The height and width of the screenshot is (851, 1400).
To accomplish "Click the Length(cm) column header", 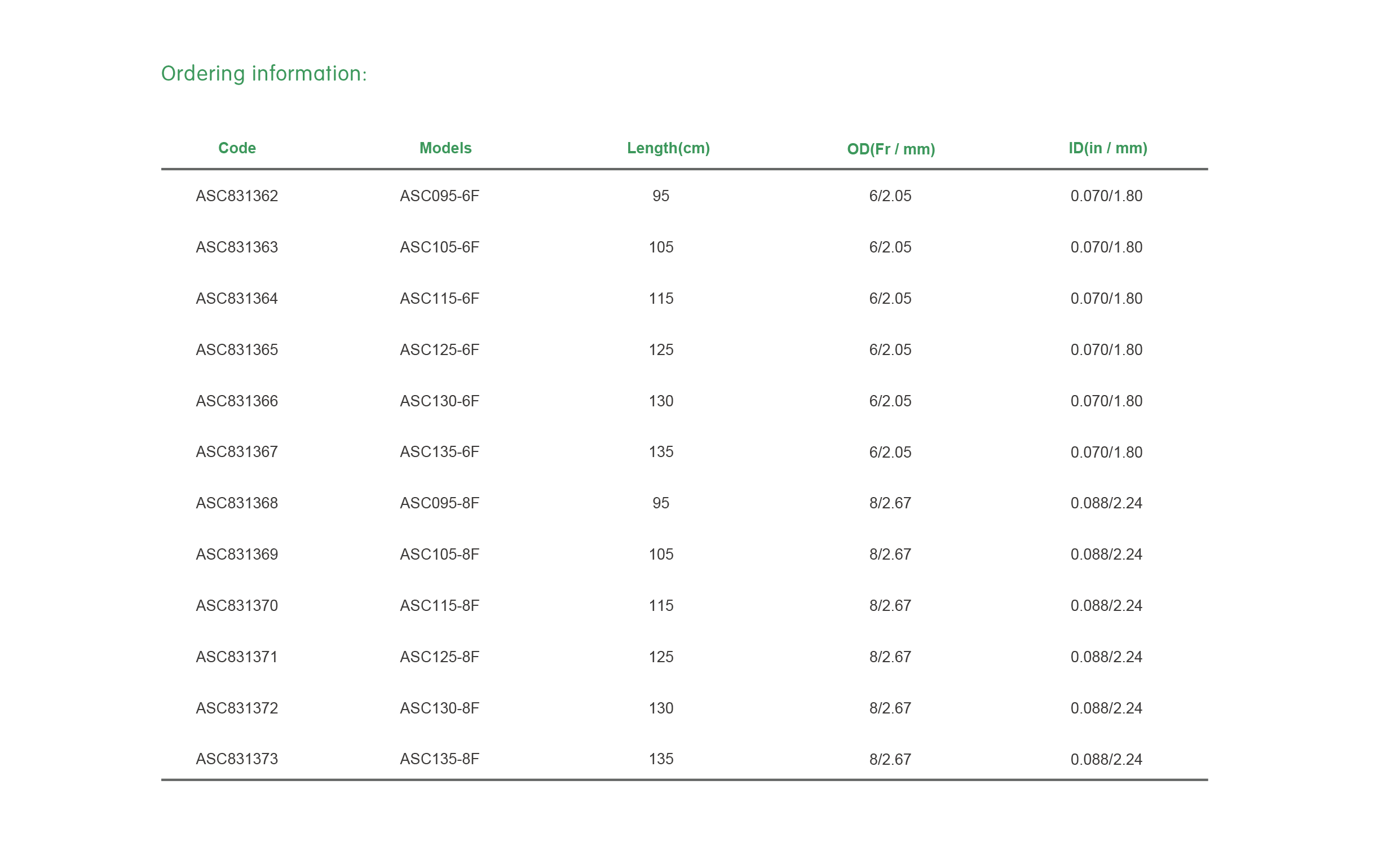I will tap(668, 148).
